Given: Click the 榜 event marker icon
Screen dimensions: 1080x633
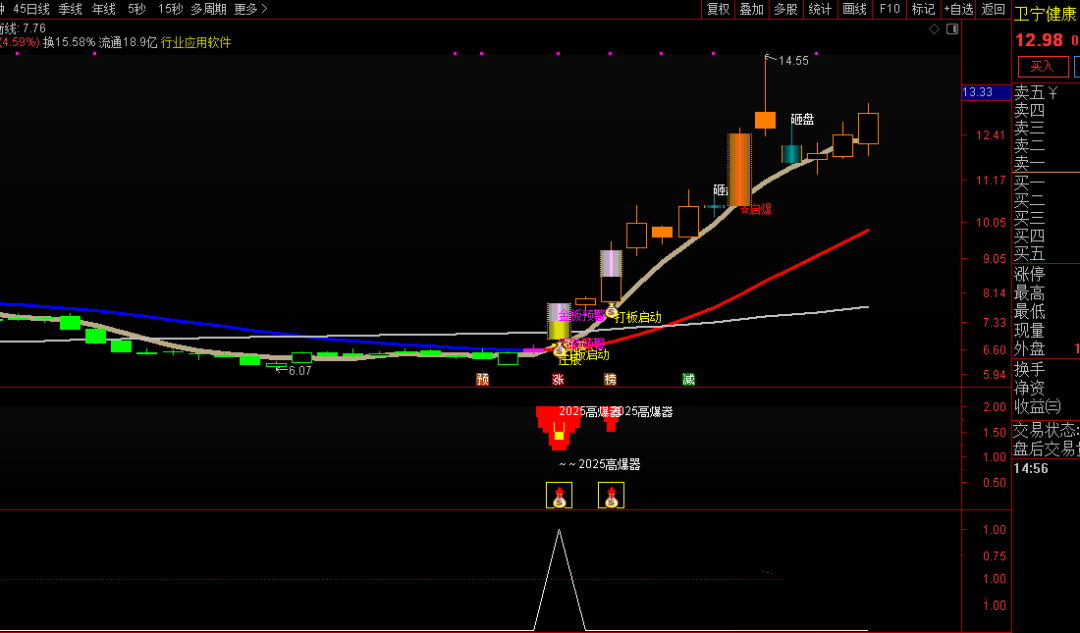Looking at the screenshot, I should [x=610, y=380].
